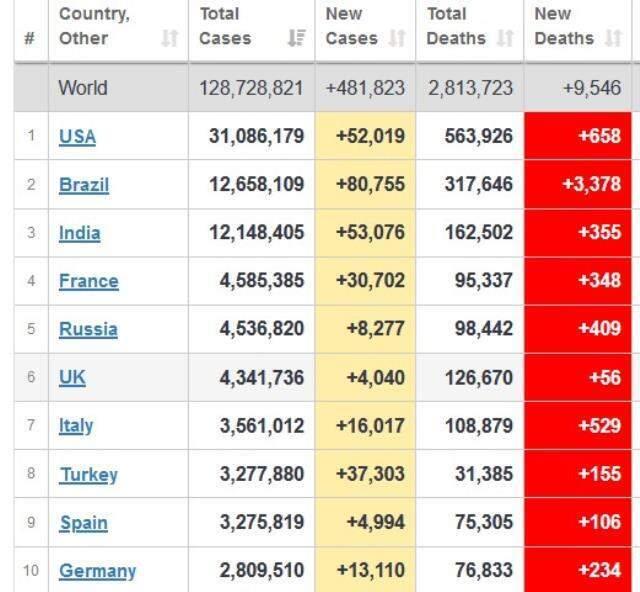Open the Russia country link
Viewport: 640px width, 592px height.
(x=88, y=329)
